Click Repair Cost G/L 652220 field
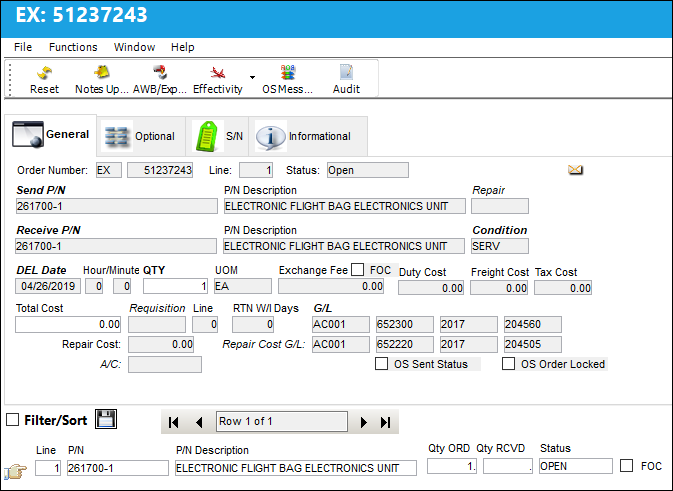Screen dimensions: 673x491 tap(404, 344)
